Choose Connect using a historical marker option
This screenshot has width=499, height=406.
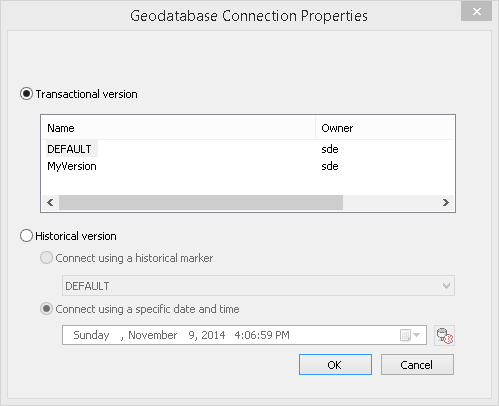46,258
